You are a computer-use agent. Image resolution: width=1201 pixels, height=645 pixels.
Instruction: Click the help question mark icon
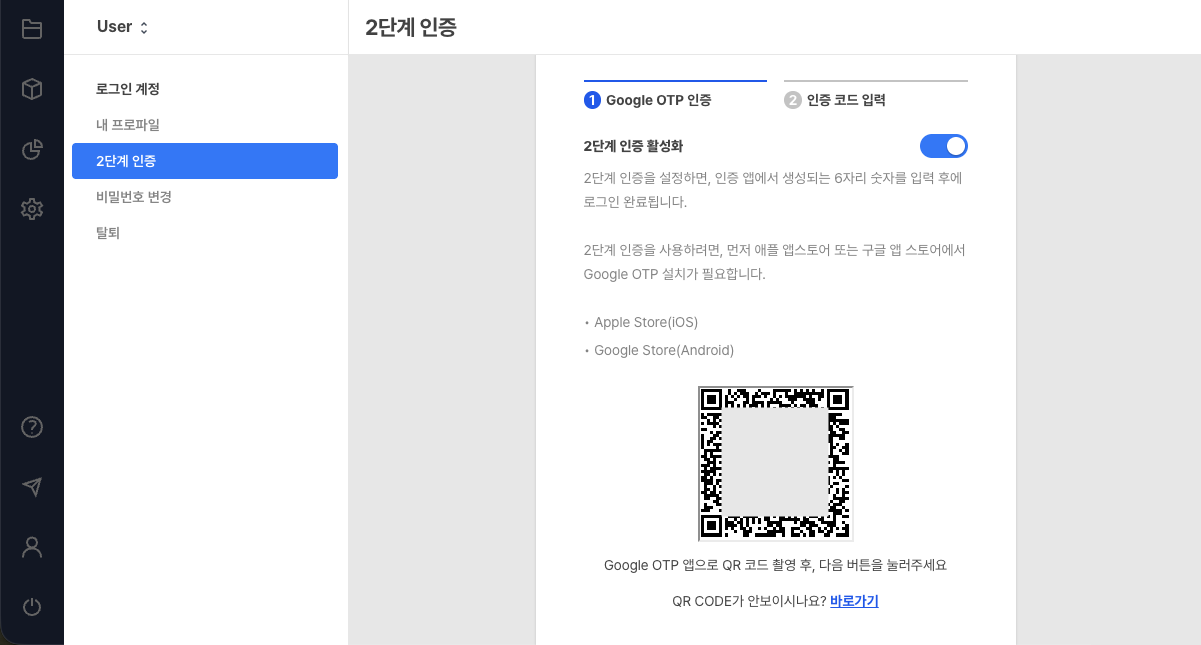pyautogui.click(x=32, y=427)
